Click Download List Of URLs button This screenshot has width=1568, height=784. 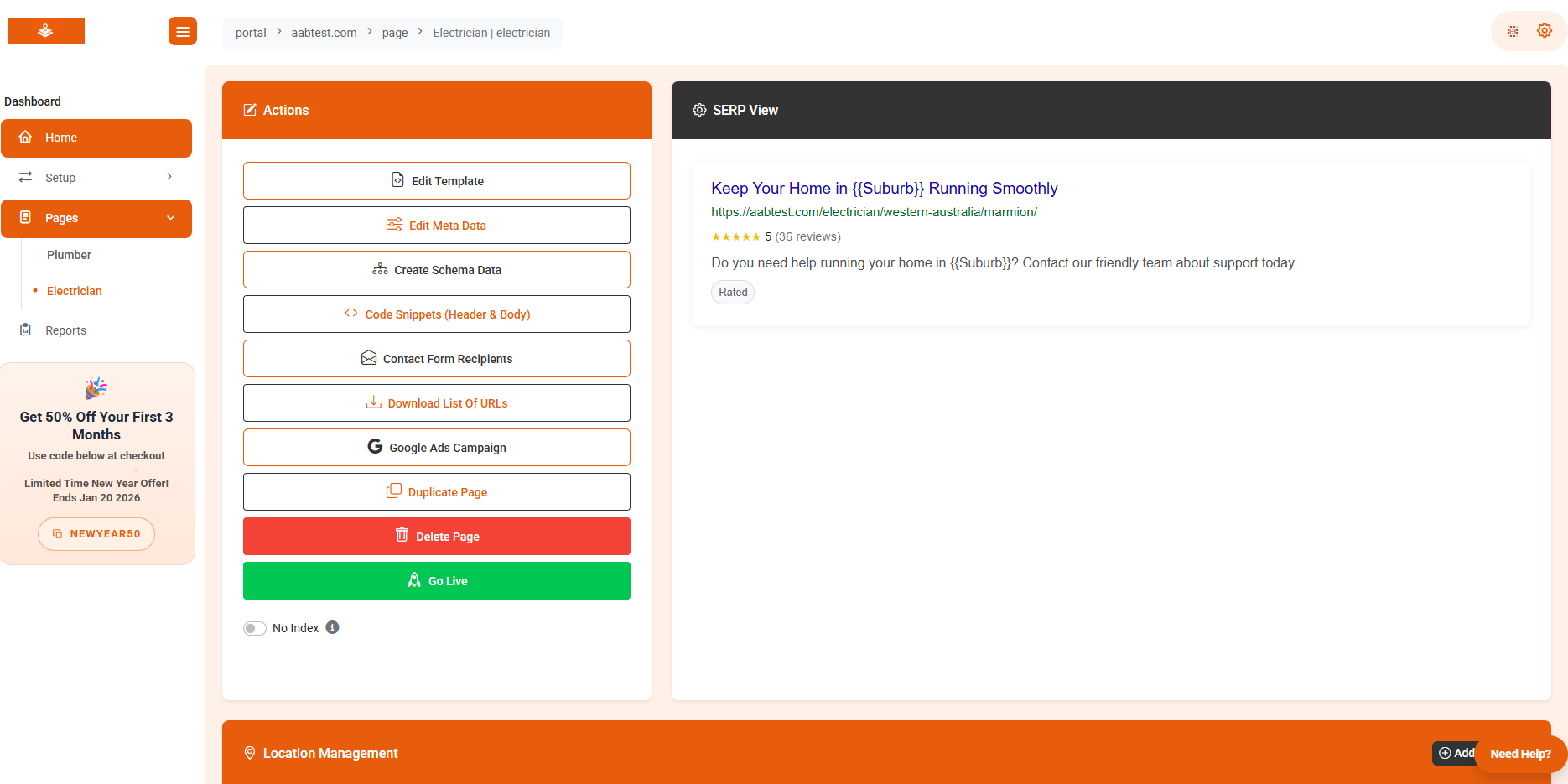tap(436, 403)
